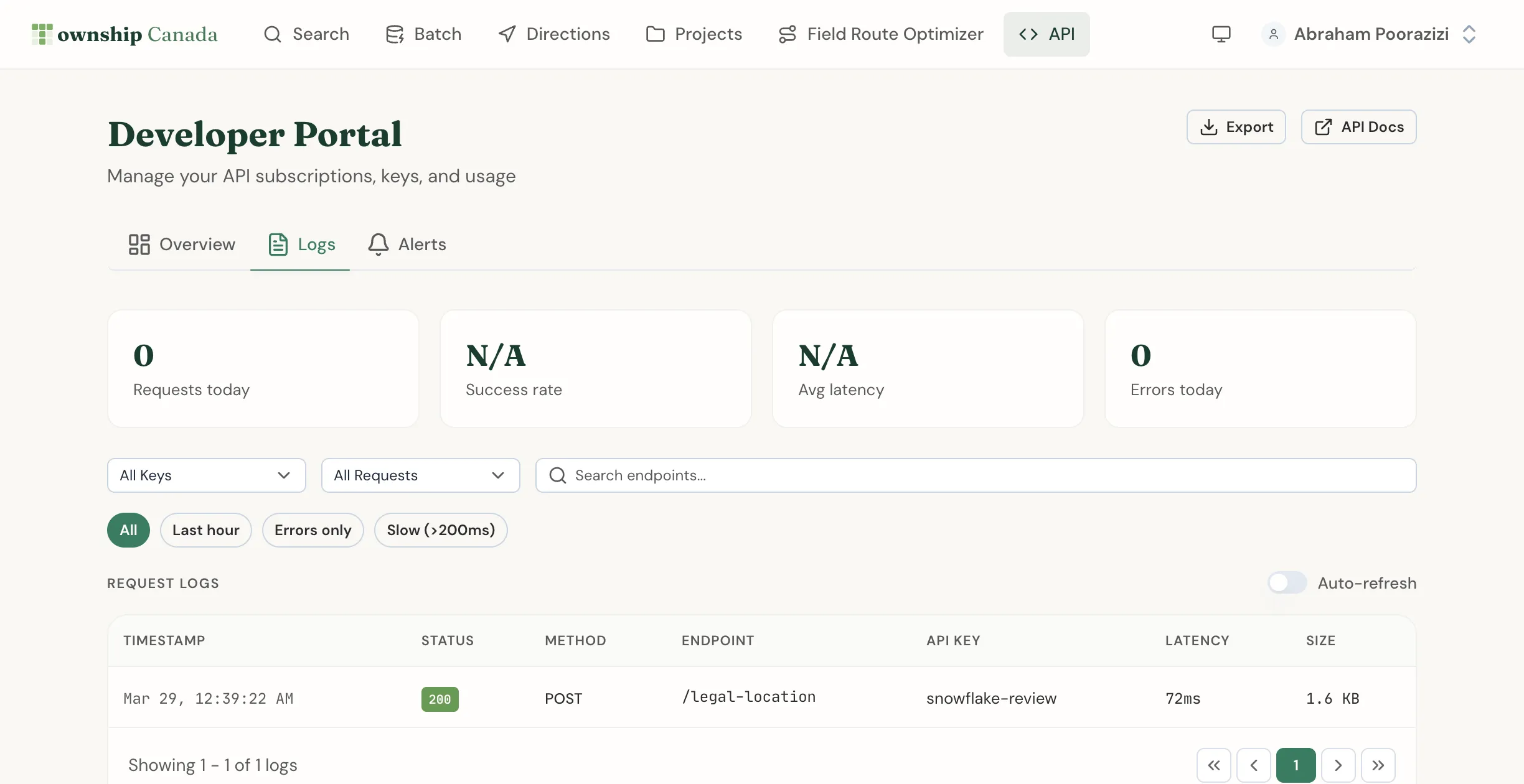This screenshot has height=784, width=1524.
Task: Click the snowflake-review API key cell
Action: (x=991, y=699)
